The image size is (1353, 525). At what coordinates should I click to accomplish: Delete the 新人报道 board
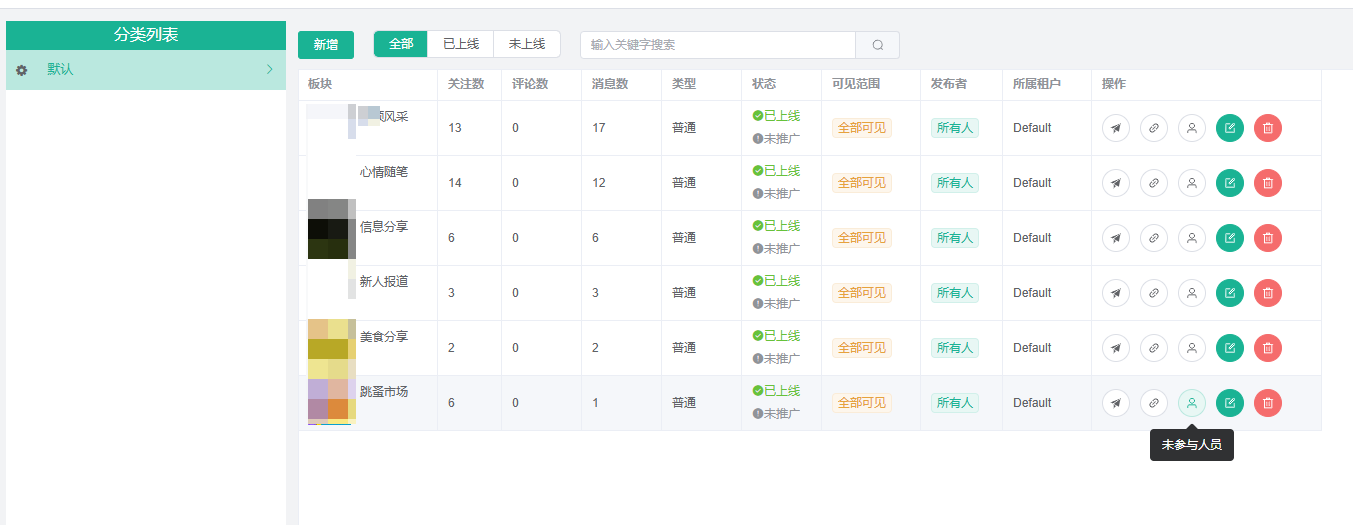(1268, 293)
